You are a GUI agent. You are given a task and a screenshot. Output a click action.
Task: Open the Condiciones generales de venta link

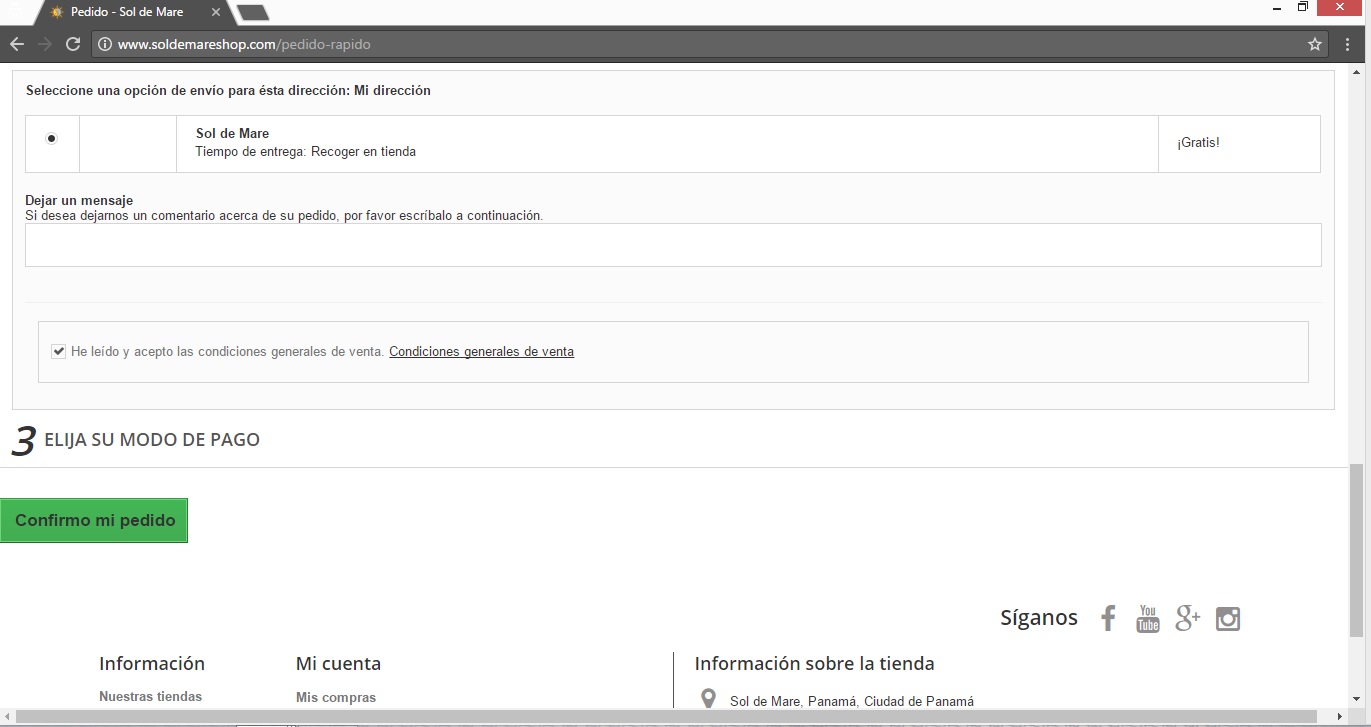click(x=481, y=351)
